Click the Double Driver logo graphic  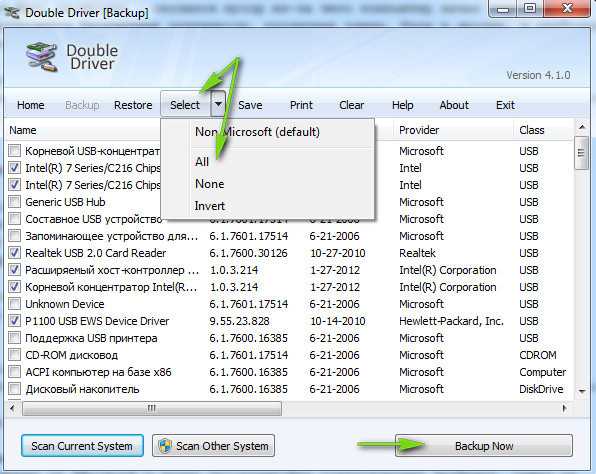pos(41,57)
